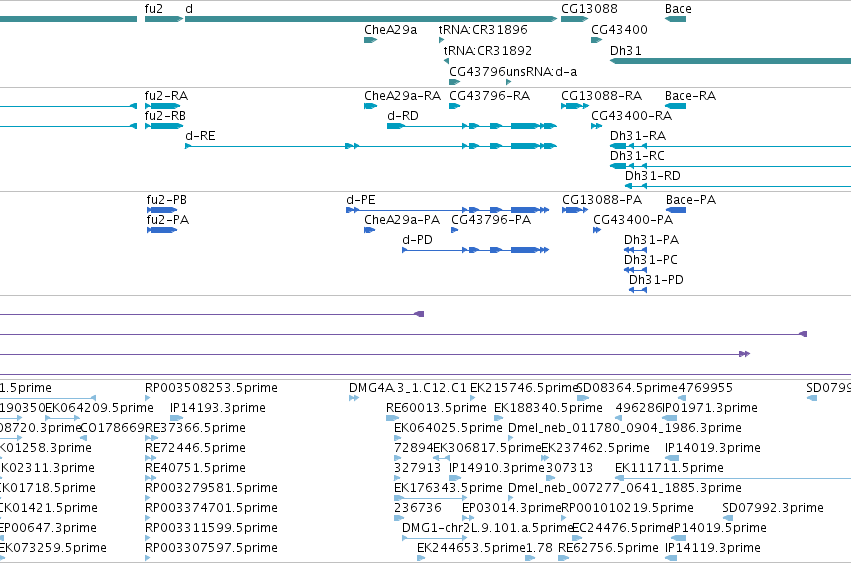The height and width of the screenshot is (563, 851).
Task: Click the DMG1-chr2L.9.101.a.5prime label
Action: coord(488,528)
